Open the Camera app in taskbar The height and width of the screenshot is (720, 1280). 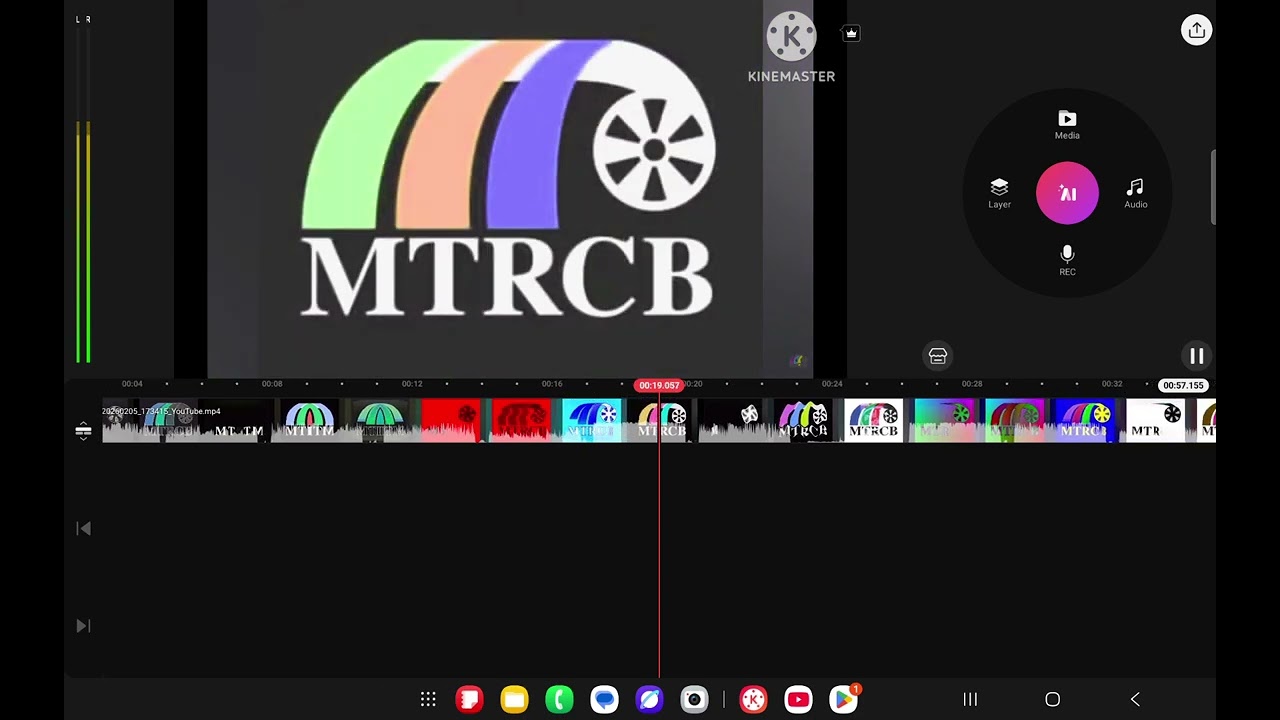[694, 699]
